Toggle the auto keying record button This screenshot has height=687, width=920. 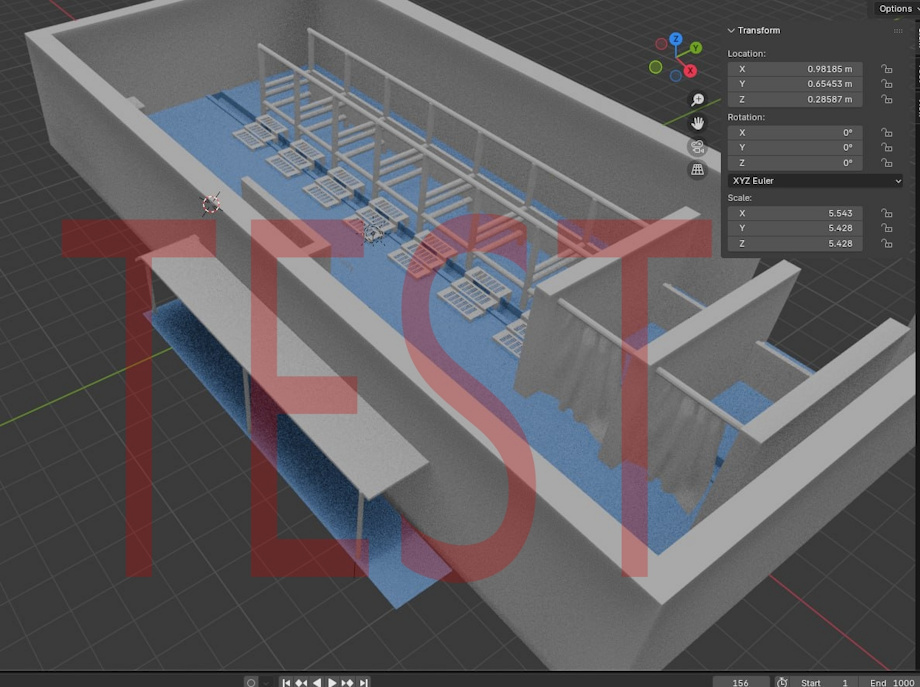250,682
